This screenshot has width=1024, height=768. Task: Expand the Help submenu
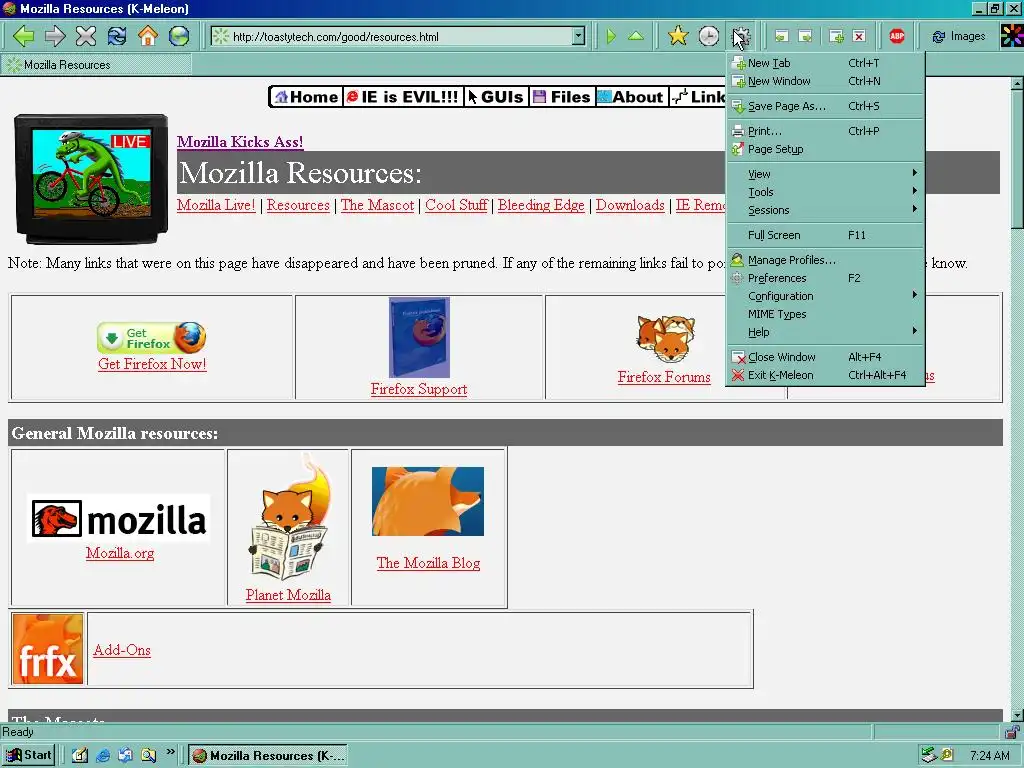(825, 332)
